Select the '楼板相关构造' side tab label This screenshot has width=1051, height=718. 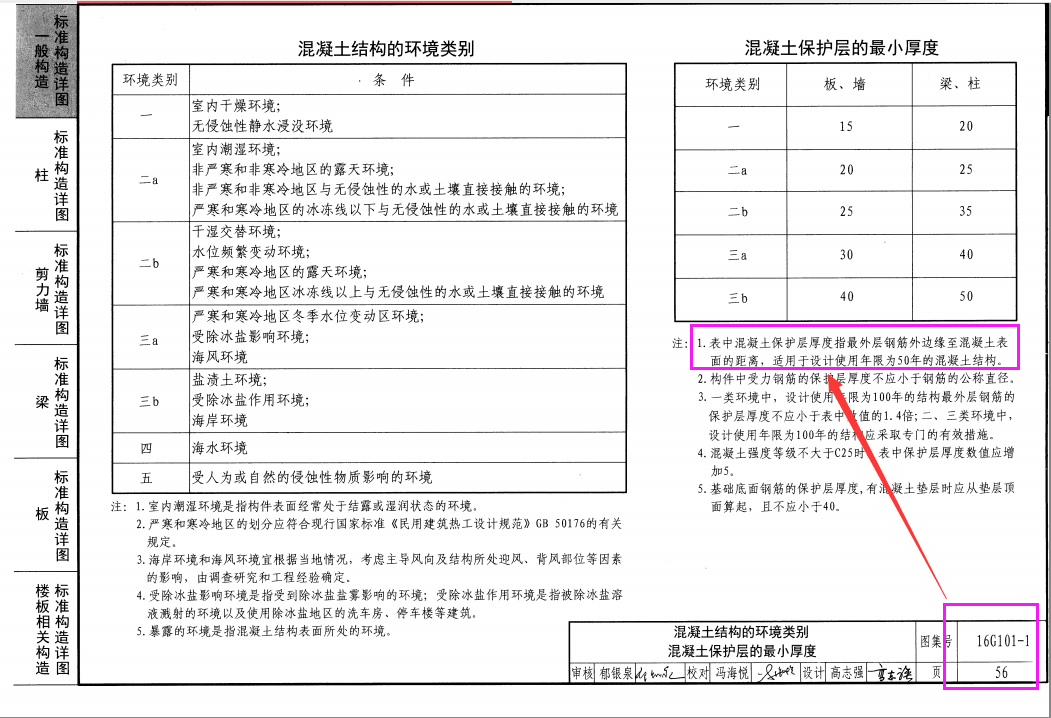click(x=42, y=630)
